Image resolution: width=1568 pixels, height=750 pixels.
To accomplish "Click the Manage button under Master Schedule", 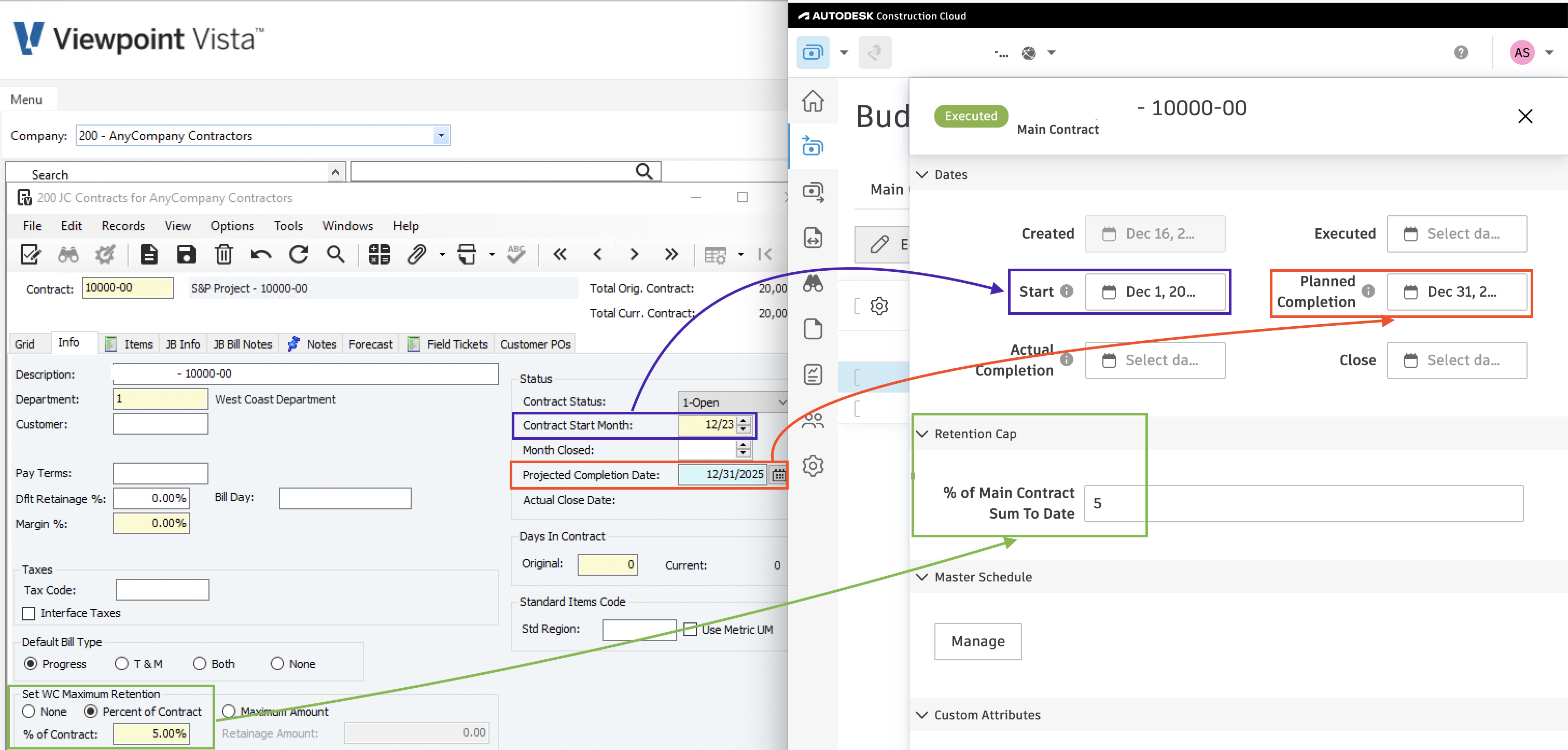I will 977,641.
